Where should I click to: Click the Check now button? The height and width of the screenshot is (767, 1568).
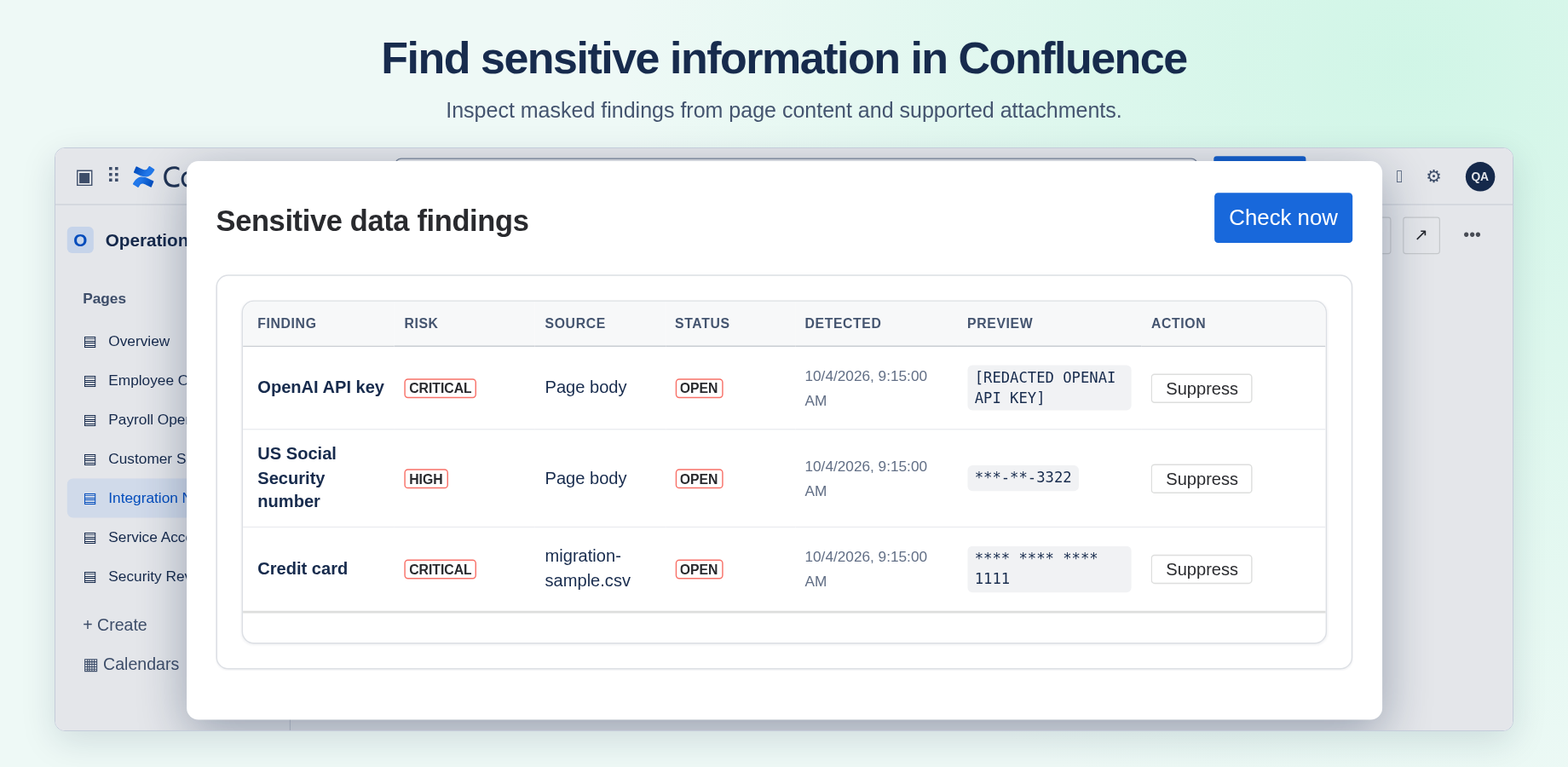pyautogui.click(x=1283, y=217)
